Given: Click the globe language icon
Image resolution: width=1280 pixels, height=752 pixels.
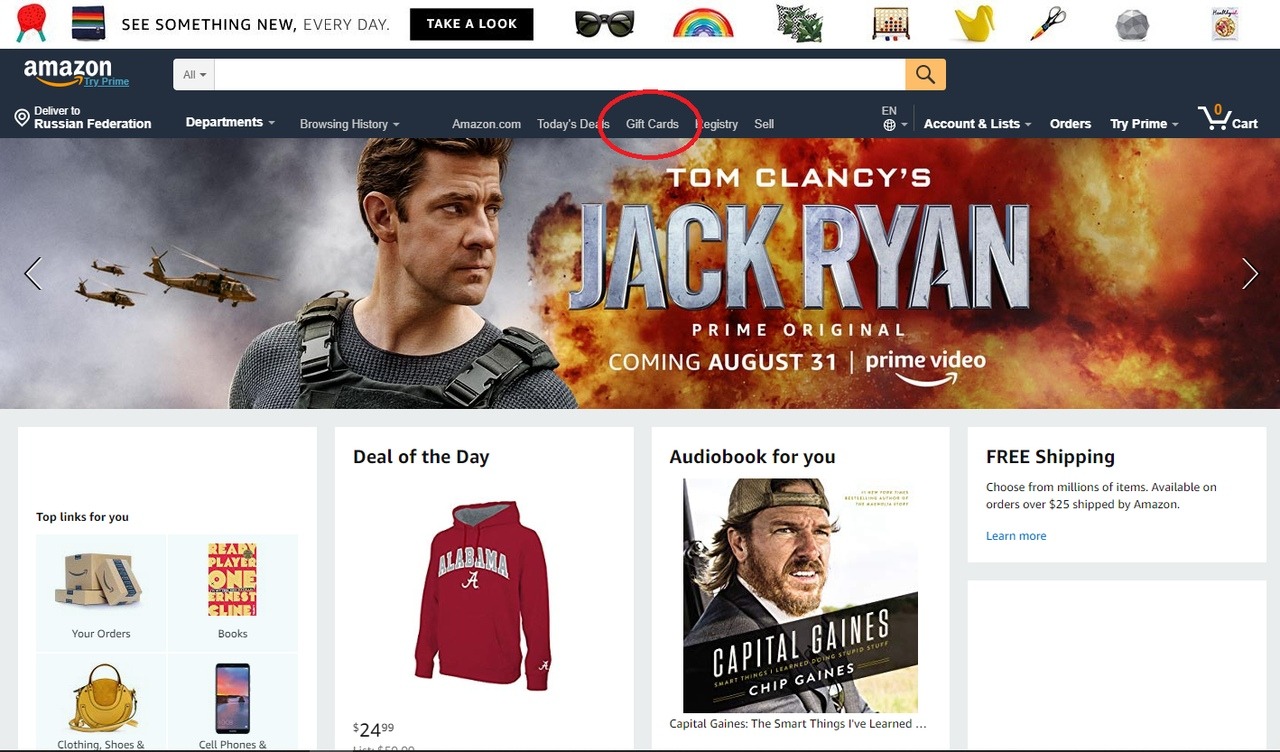Looking at the screenshot, I should [889, 125].
